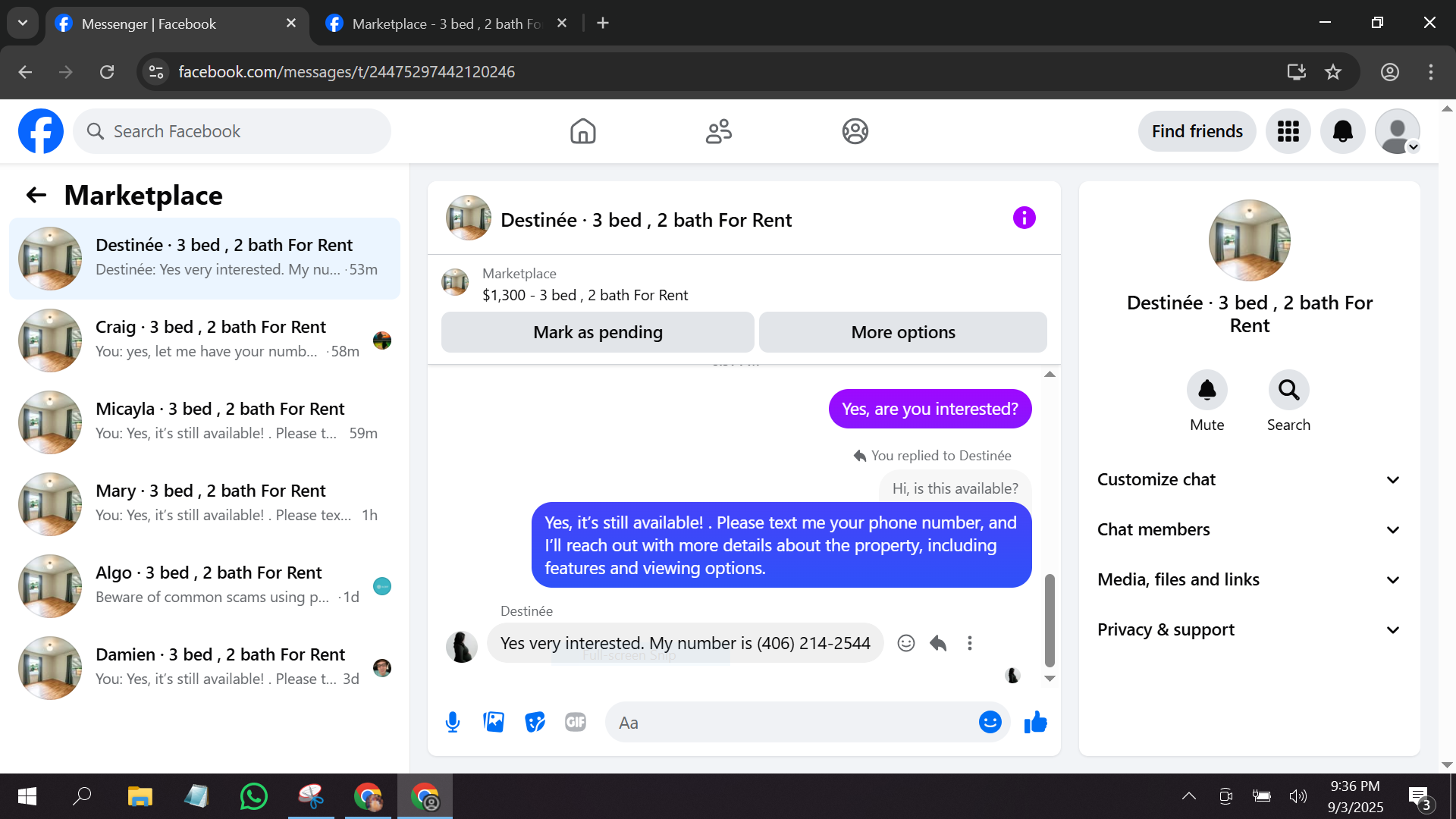Image resolution: width=1456 pixels, height=819 pixels.
Task: Reload the page with the browser refresh icon
Action: 107,72
